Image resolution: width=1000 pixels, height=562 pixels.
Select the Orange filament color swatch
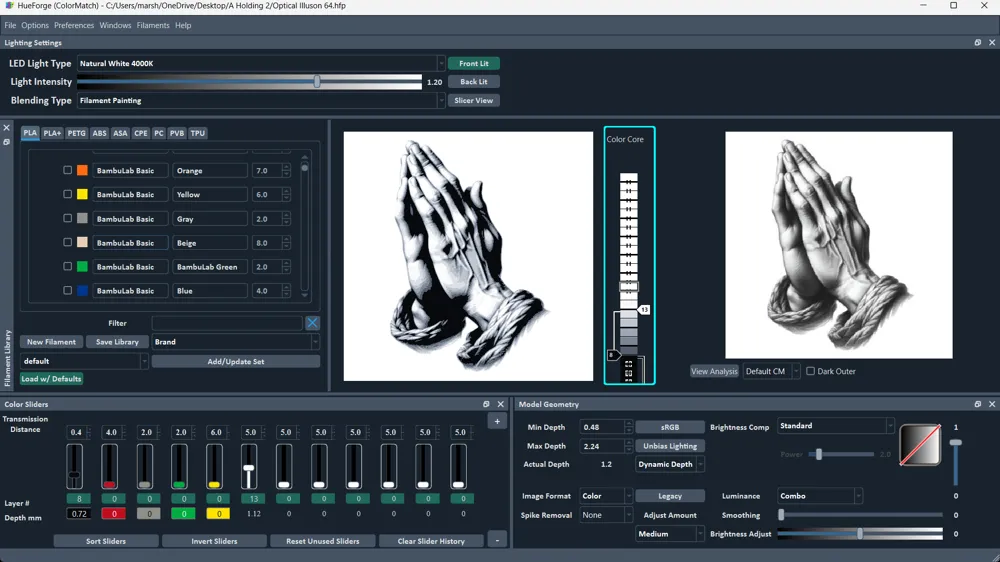82,170
